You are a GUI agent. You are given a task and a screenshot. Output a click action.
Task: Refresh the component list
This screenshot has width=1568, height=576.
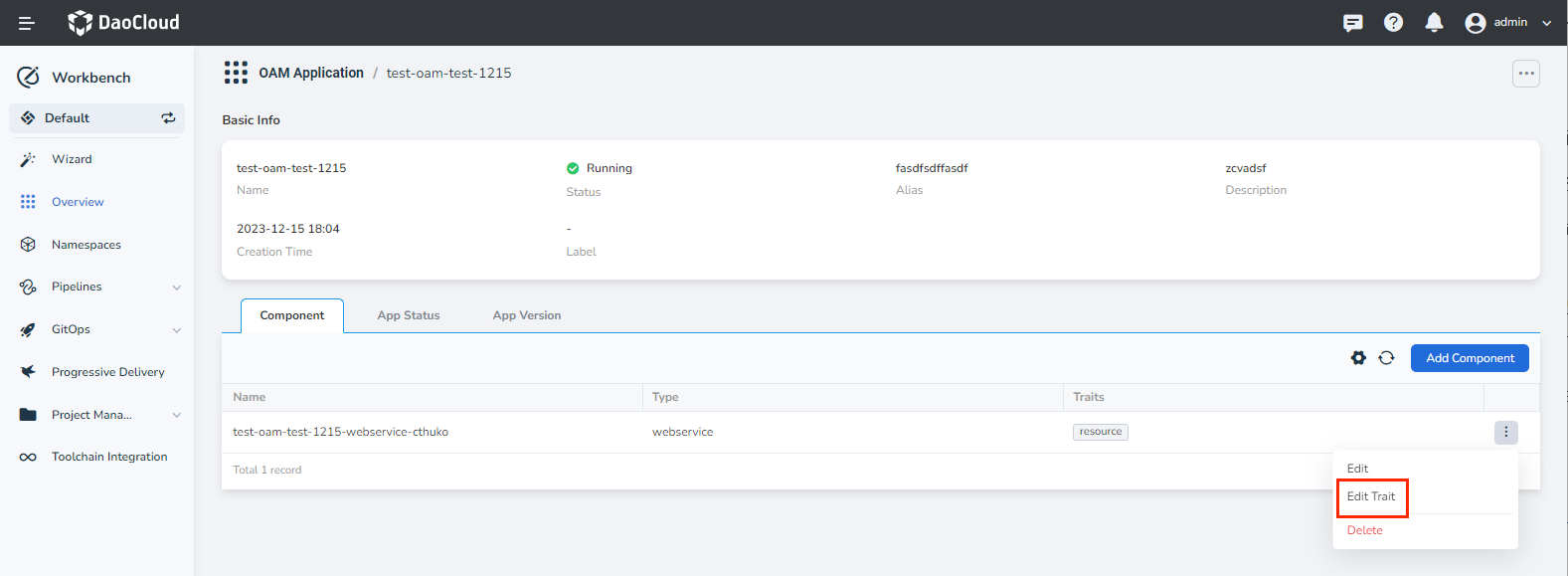[x=1386, y=358]
